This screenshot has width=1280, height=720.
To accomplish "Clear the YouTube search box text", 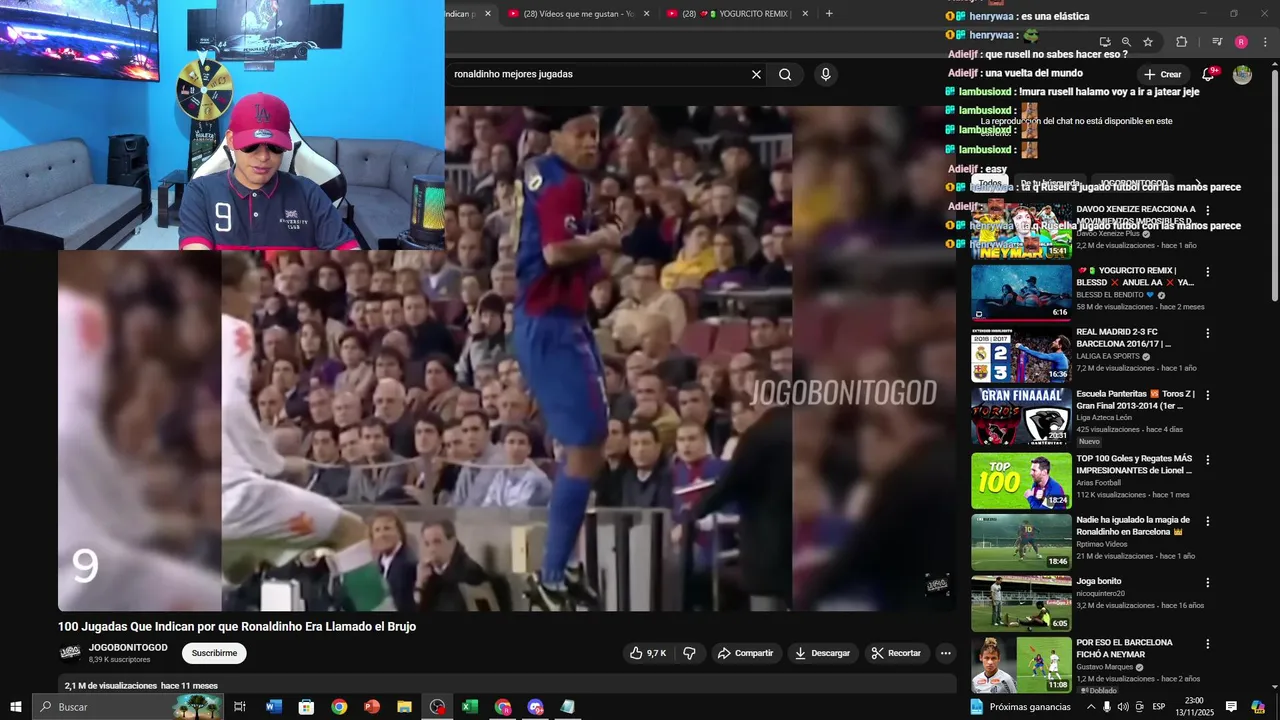I will [x=756, y=74].
